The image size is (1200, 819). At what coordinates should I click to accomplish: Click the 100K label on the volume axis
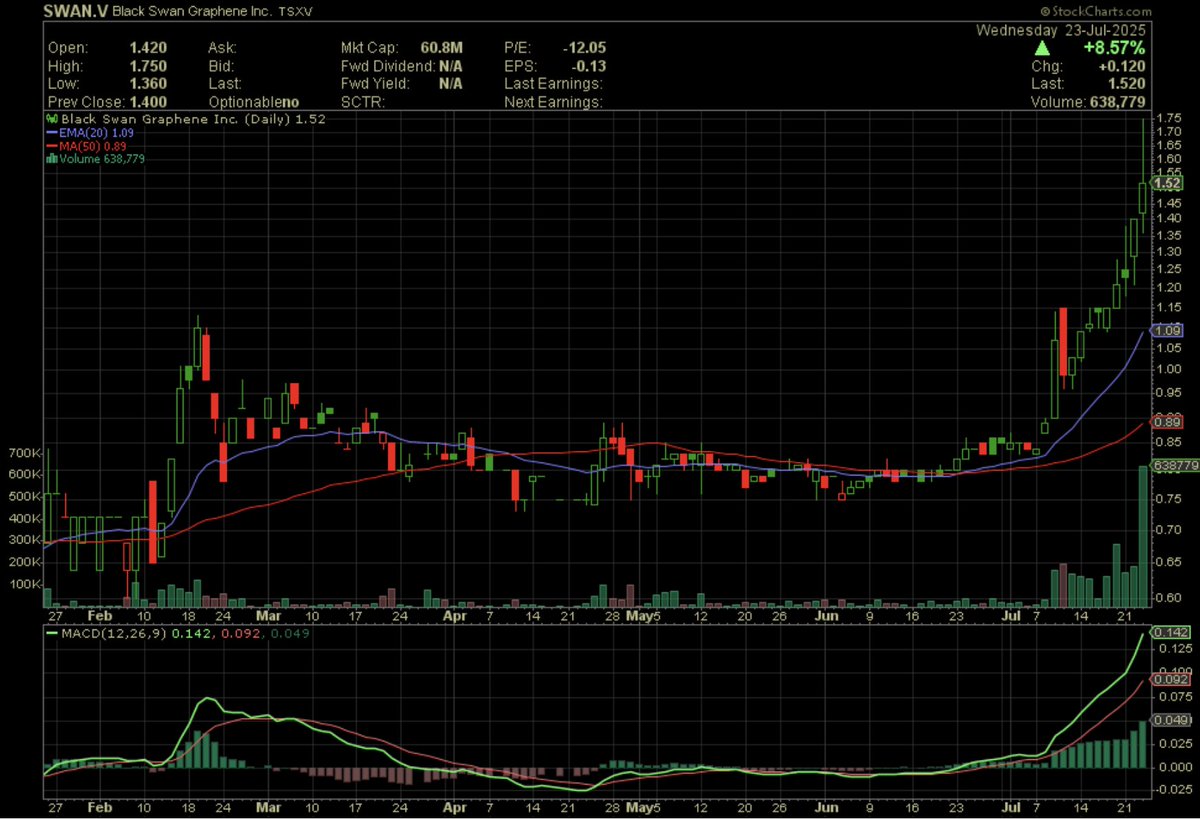pos(23,584)
